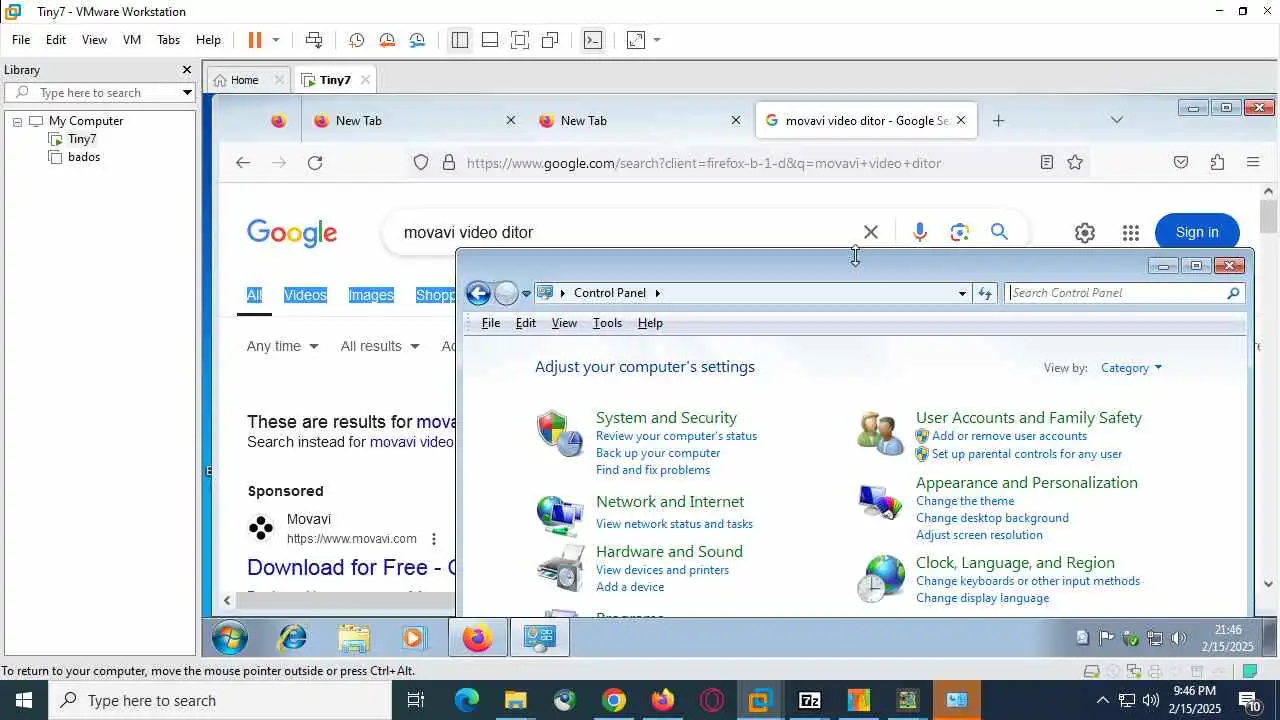This screenshot has width=1280, height=720.
Task: Close the Tiny7 VMware tab
Action: 365,80
